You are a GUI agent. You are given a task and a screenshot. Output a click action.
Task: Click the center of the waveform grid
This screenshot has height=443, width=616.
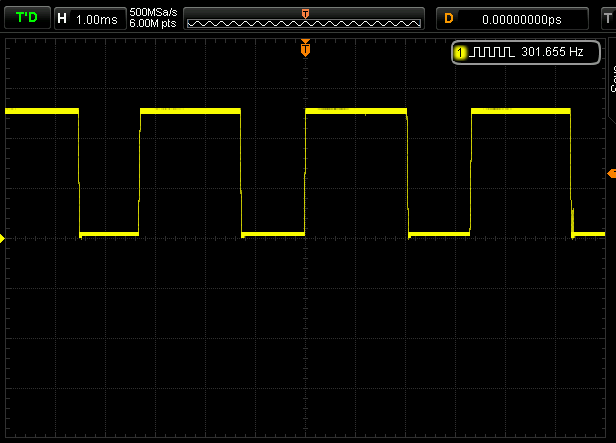pos(305,238)
